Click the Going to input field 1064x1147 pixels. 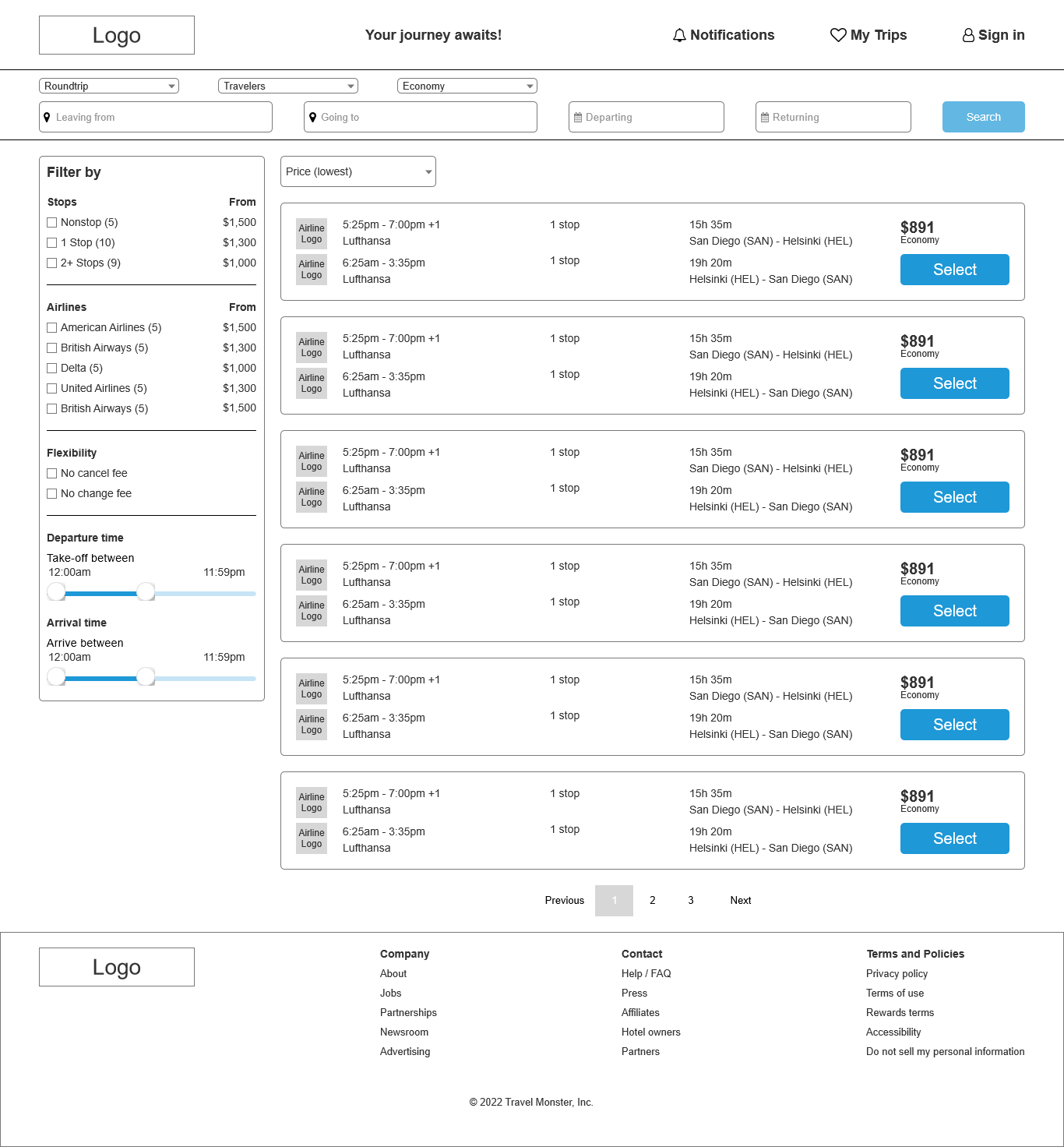click(x=421, y=117)
